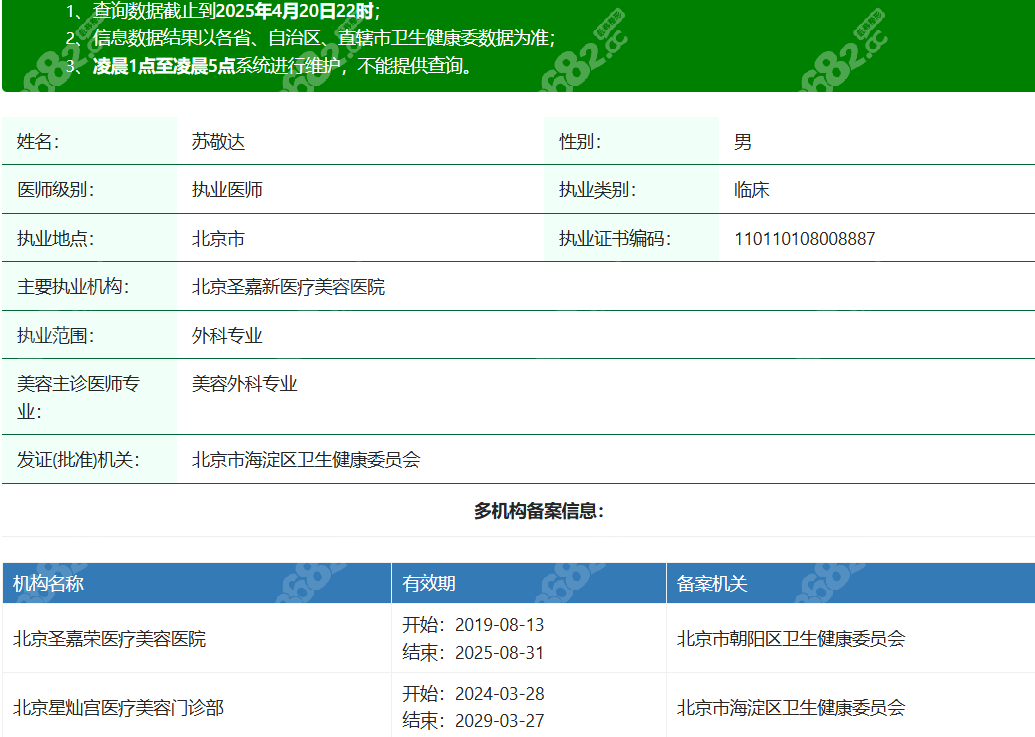This screenshot has width=1035, height=737.
Task: Select 北京市海淀区卫生健康委员会 in the 北京星灿宫医疗美容门诊部 row
Action: tap(791, 708)
